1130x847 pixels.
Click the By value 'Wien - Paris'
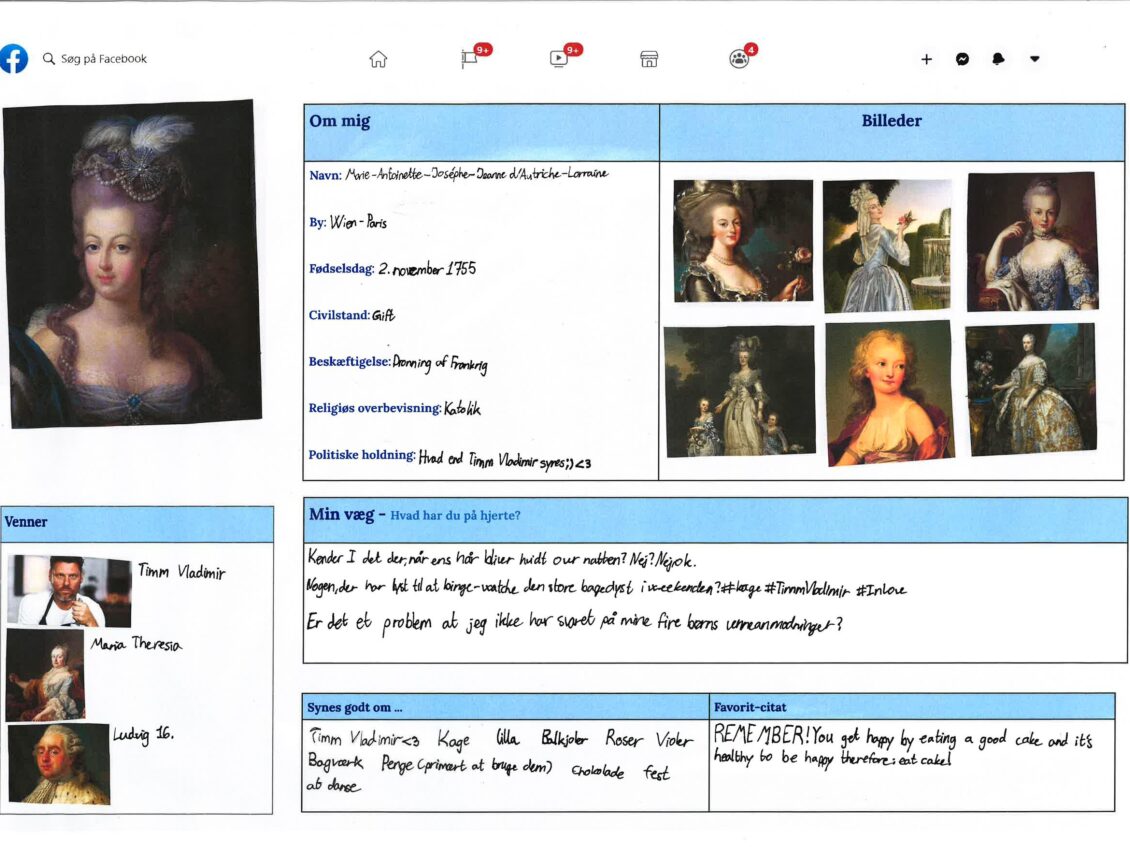(359, 222)
